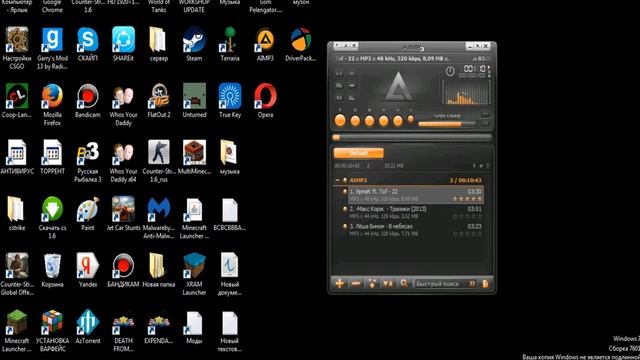Launch Counter-Strike 1.6_rus shortcut
The image size is (640, 360).
tap(159, 161)
